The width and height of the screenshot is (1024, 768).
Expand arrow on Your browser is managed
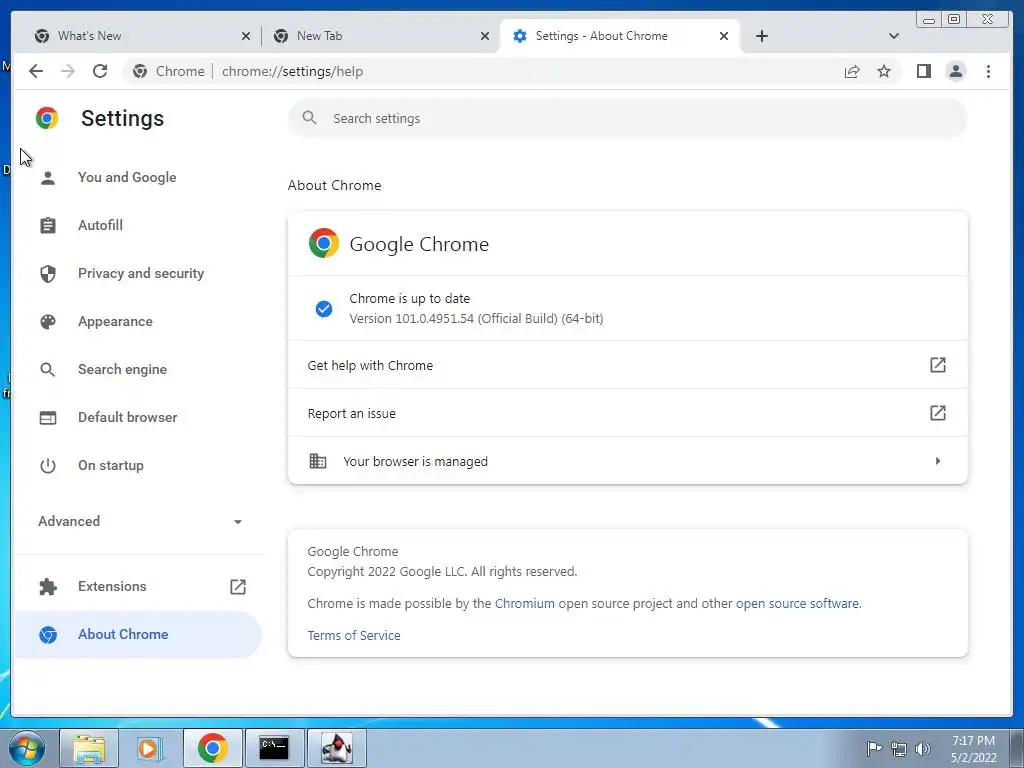pos(938,461)
